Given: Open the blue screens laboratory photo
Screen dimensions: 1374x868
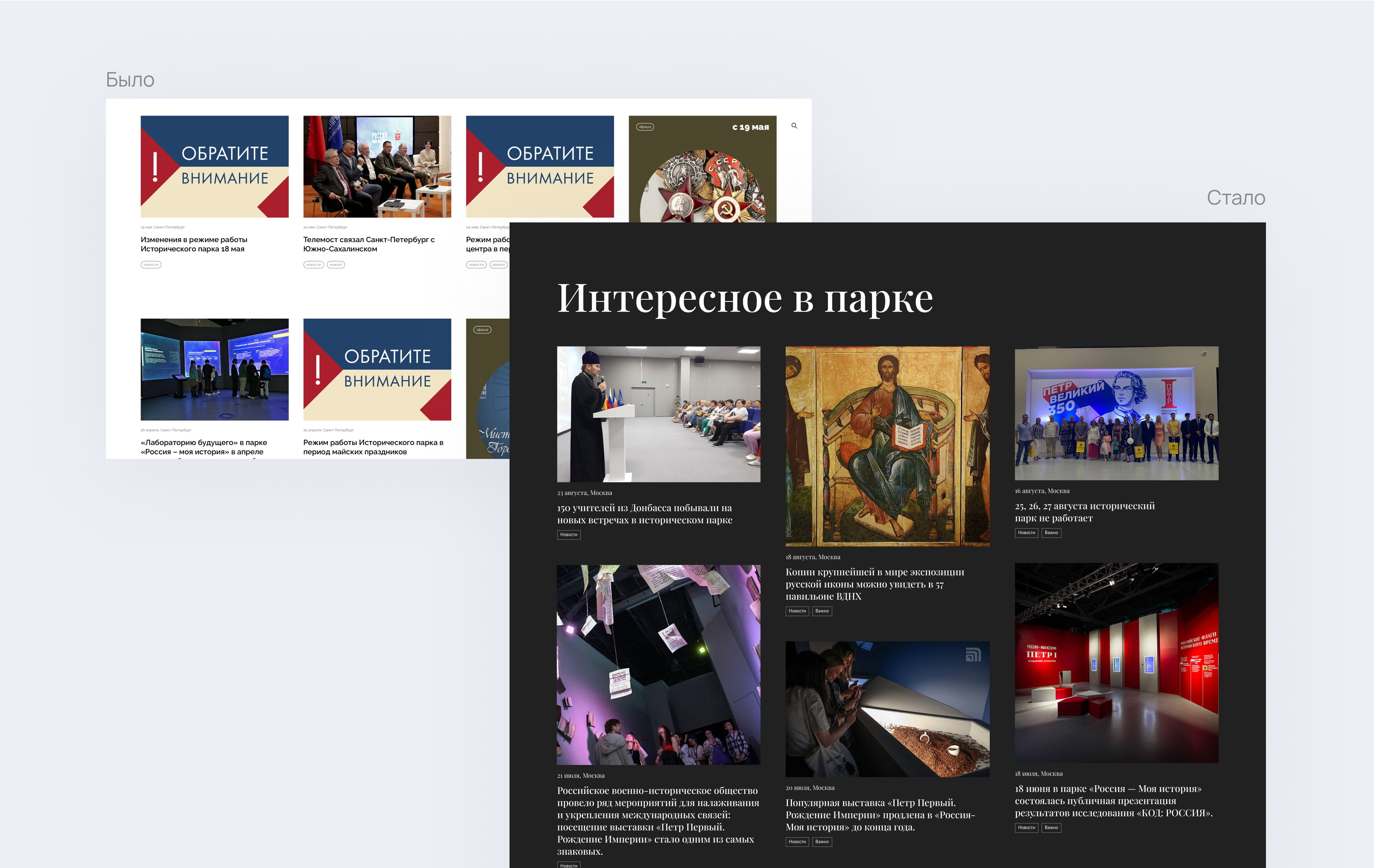Looking at the screenshot, I should click(214, 369).
